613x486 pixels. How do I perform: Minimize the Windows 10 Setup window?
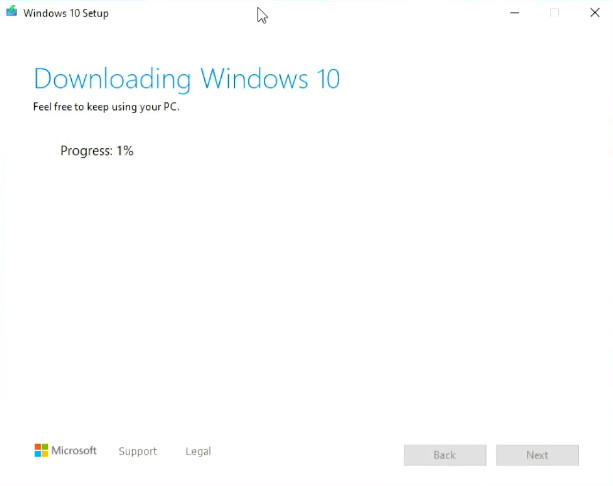click(514, 13)
